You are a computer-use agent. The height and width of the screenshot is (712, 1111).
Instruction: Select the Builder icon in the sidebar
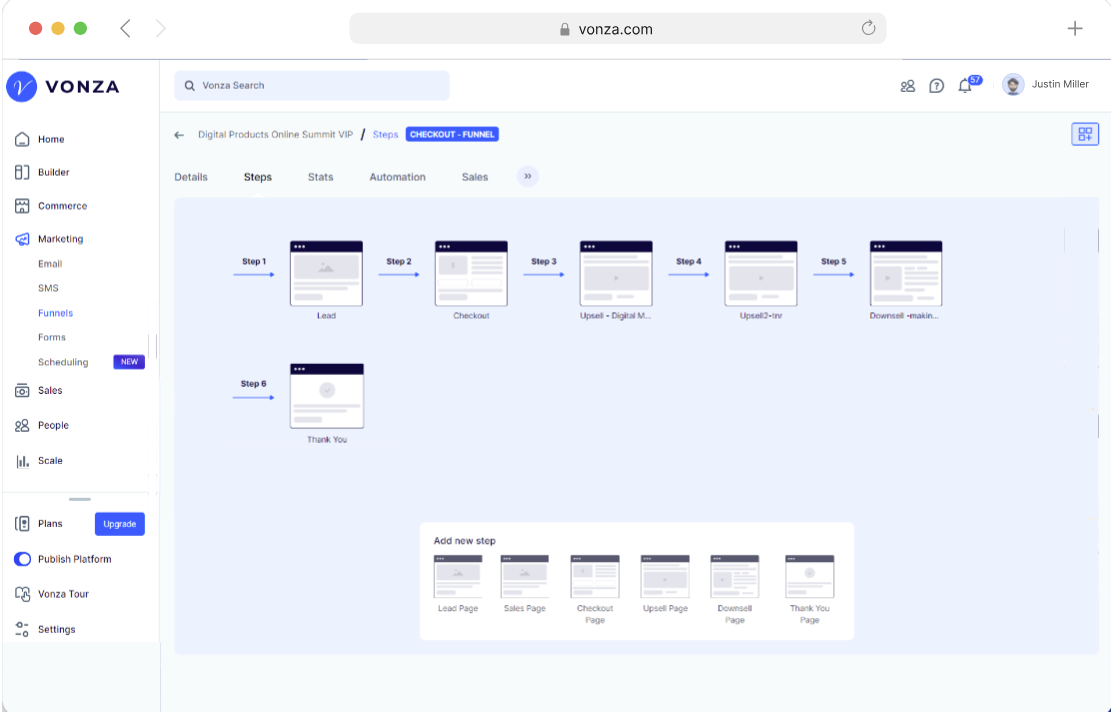pyautogui.click(x=22, y=172)
